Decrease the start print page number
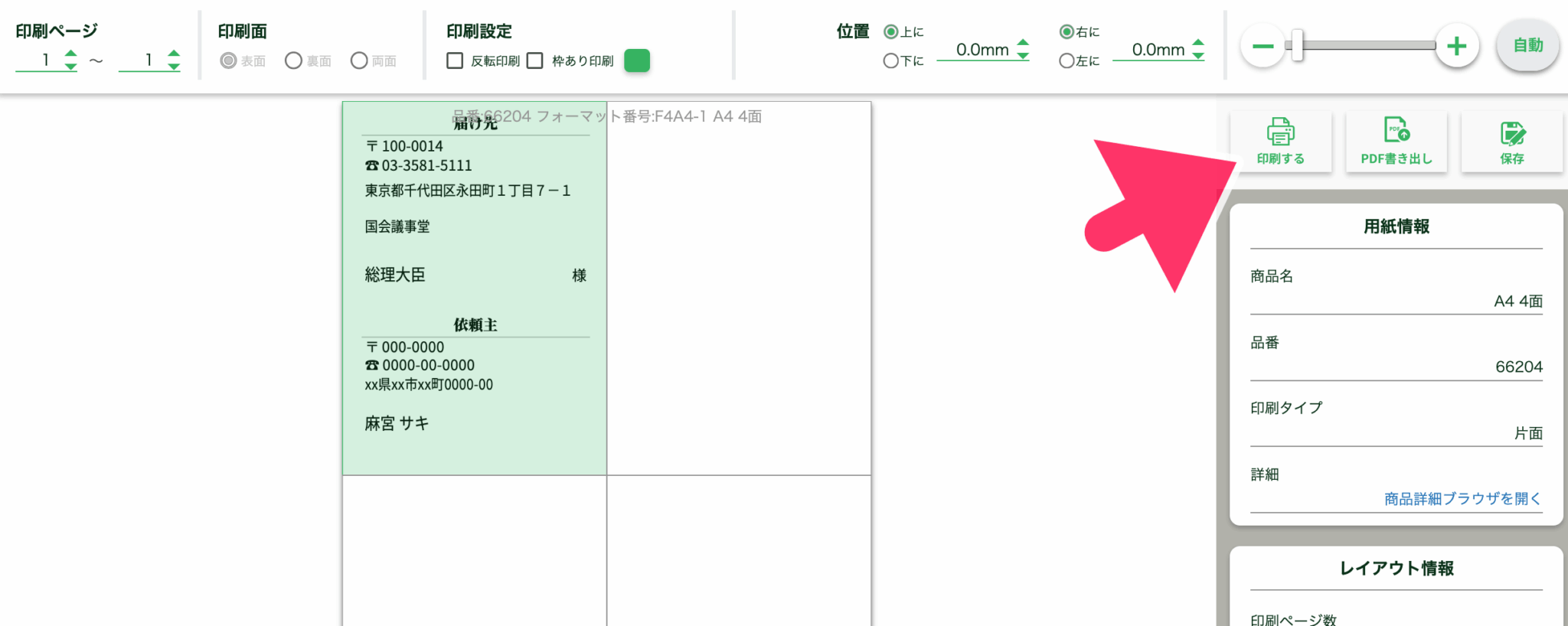Viewport: 1568px width, 626px height. pos(70,67)
